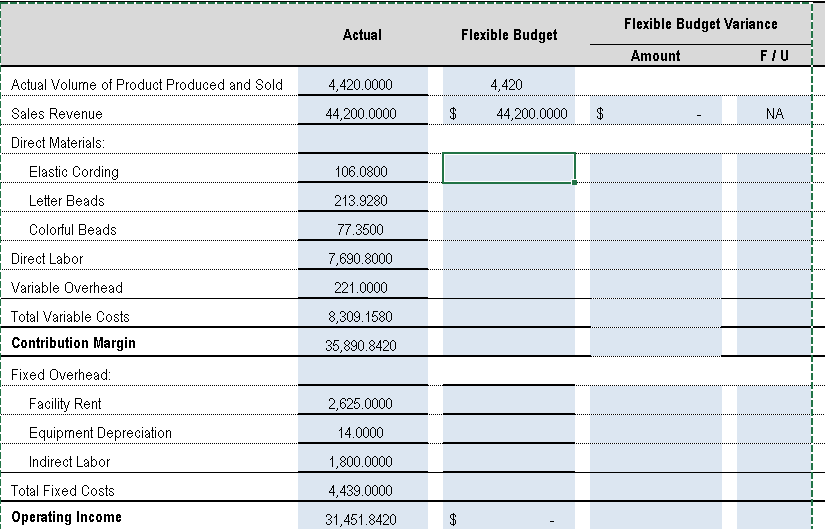This screenshot has width=825, height=529.
Task: Click Indirect Labor actual 1,800.0000
Action: [x=361, y=461]
